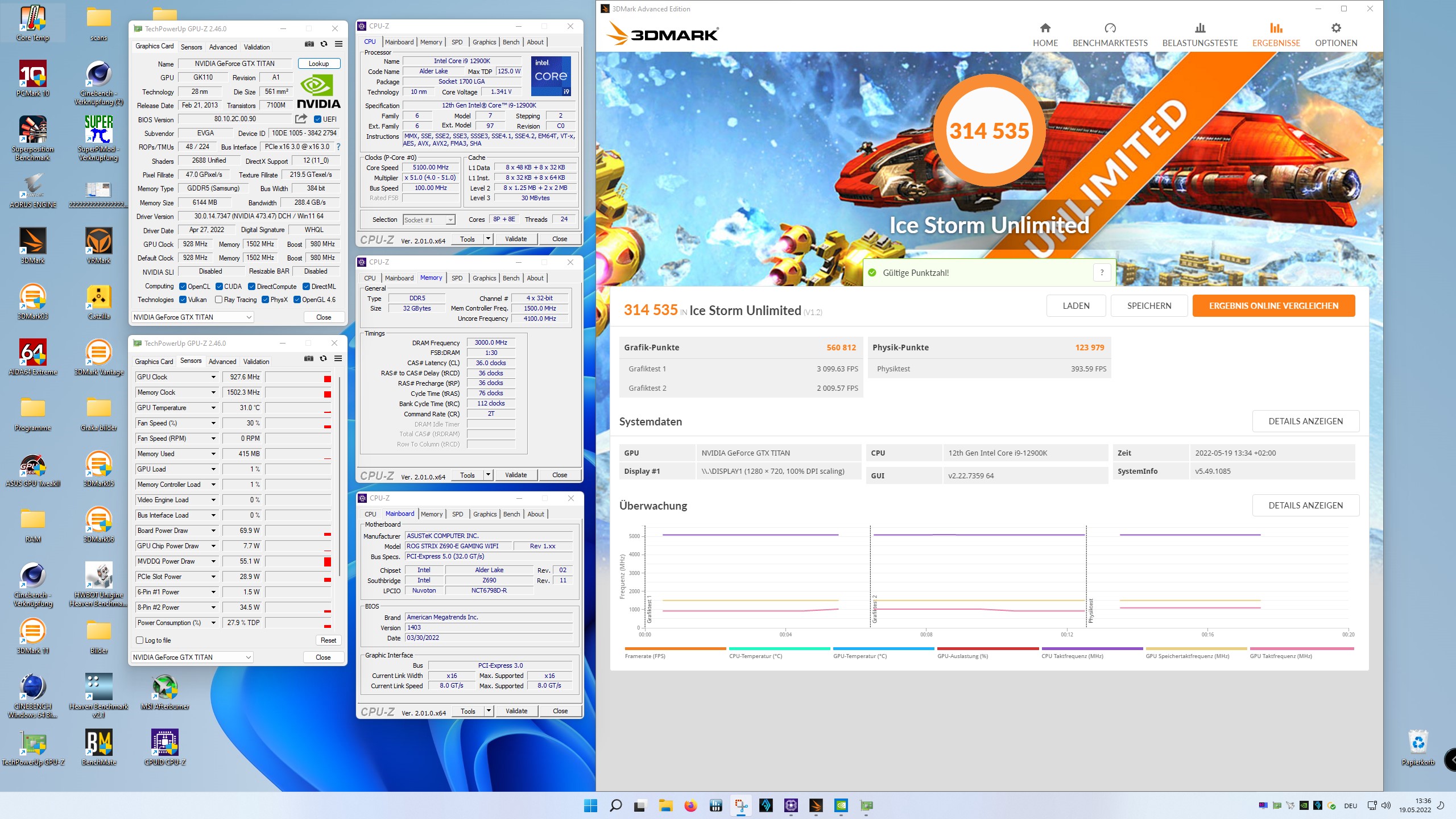Enable Log to file in GPU-Z Sensors

(x=139, y=640)
